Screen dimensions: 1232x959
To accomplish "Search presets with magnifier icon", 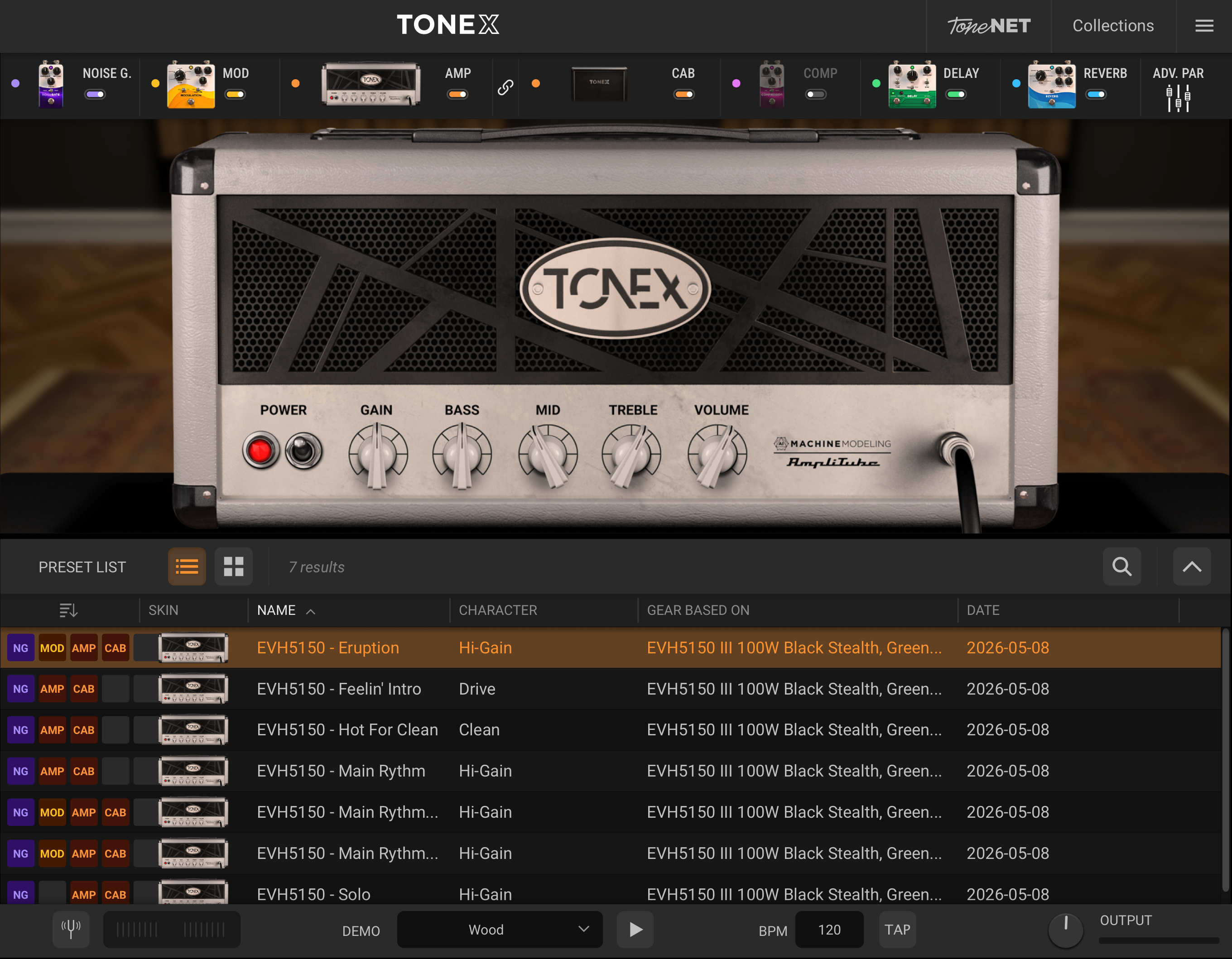I will click(1122, 566).
